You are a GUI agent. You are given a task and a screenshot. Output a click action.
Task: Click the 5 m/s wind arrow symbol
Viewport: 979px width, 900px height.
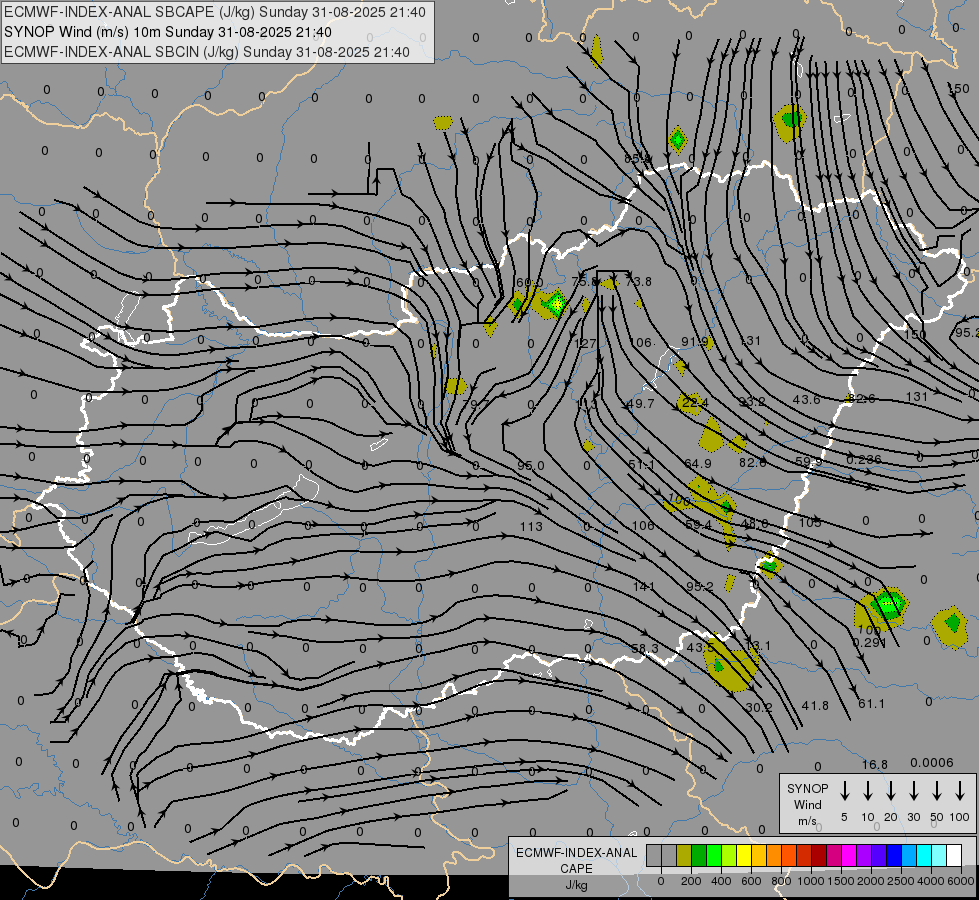coord(844,791)
